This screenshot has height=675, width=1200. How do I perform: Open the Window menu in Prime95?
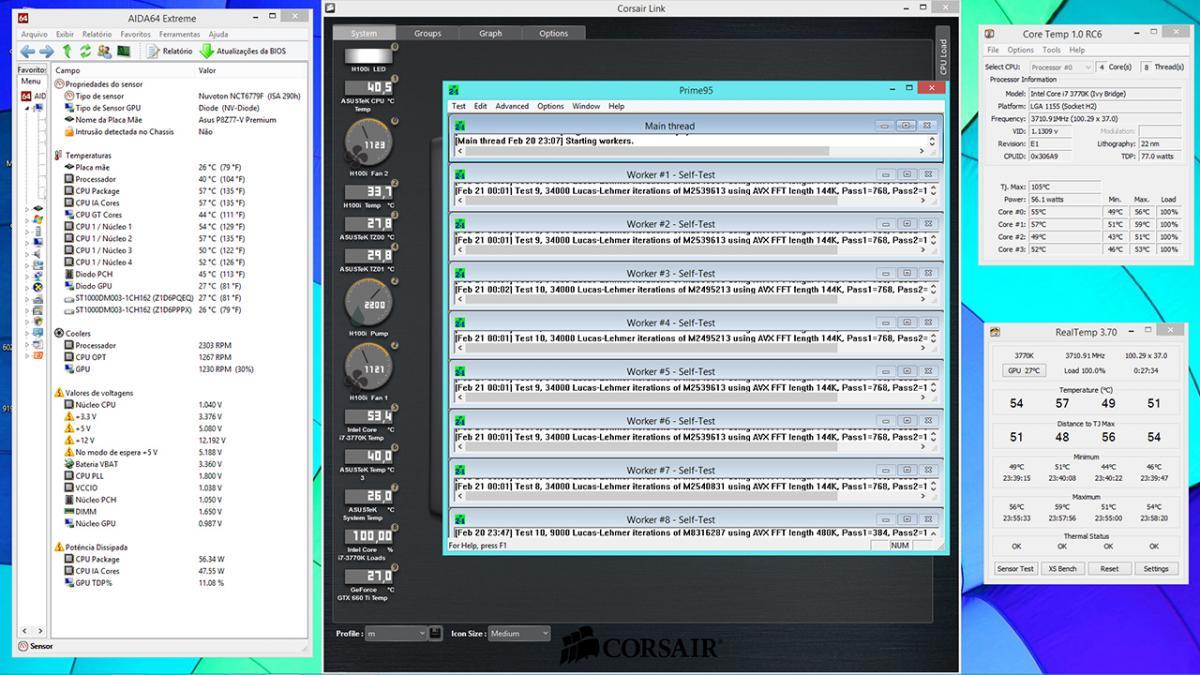click(586, 106)
